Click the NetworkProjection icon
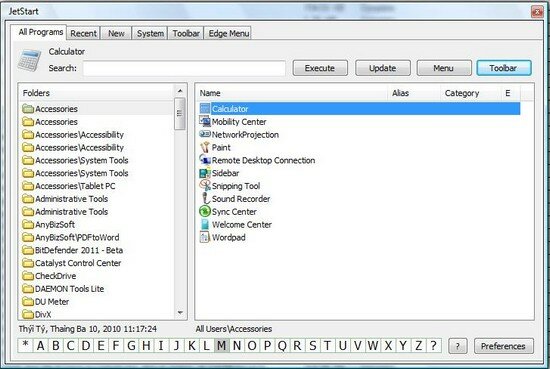The height and width of the screenshot is (369, 550). (x=204, y=134)
